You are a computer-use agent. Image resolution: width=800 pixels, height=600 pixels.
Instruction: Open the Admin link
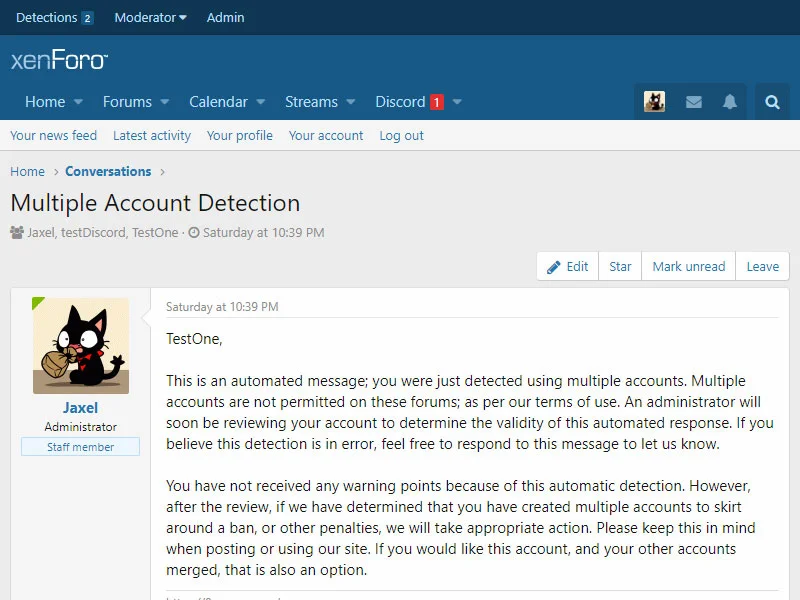[225, 17]
